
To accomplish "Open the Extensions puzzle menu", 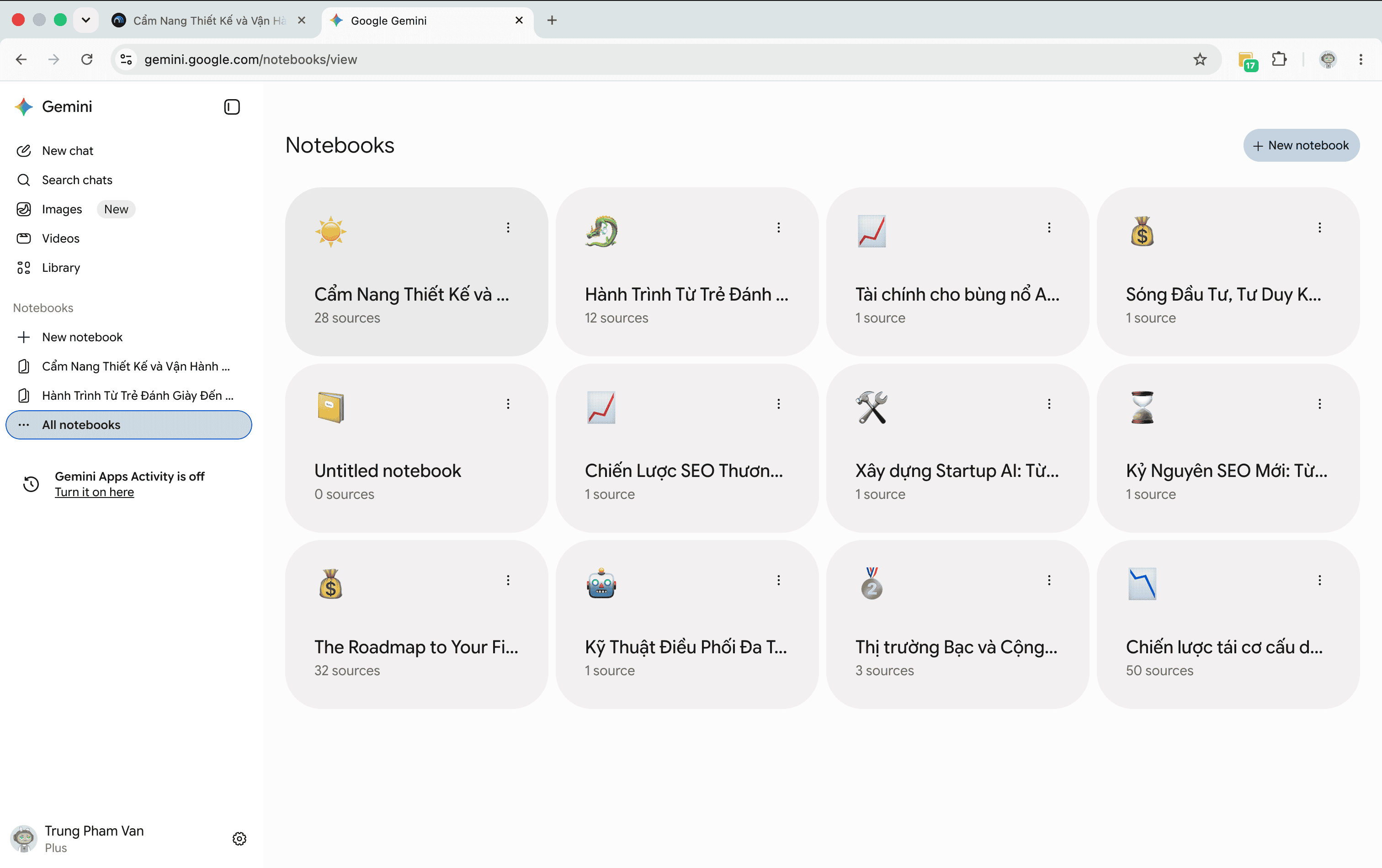I will 1279,60.
